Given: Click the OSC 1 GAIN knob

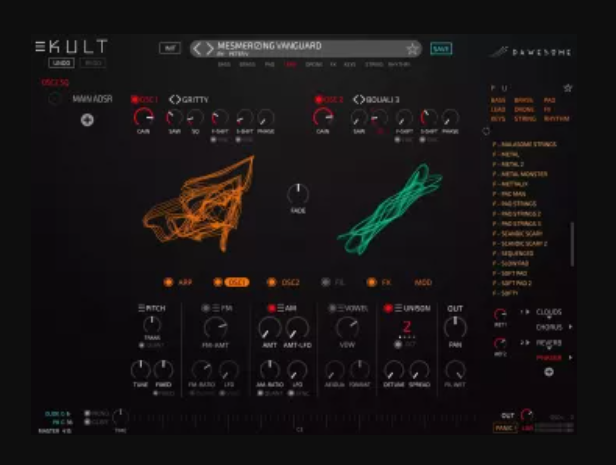Looking at the screenshot, I should [x=143, y=117].
